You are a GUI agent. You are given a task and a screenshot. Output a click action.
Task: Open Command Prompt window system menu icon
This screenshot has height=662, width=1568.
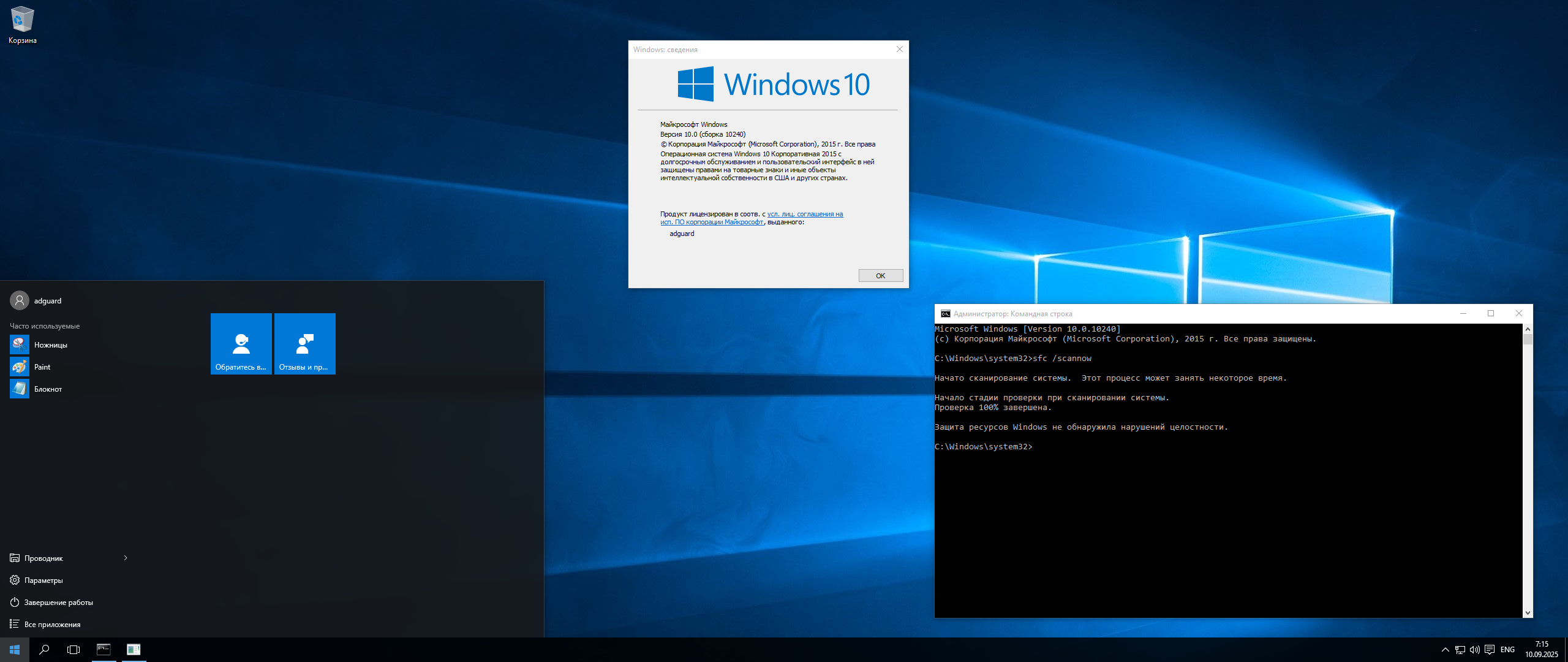[945, 314]
